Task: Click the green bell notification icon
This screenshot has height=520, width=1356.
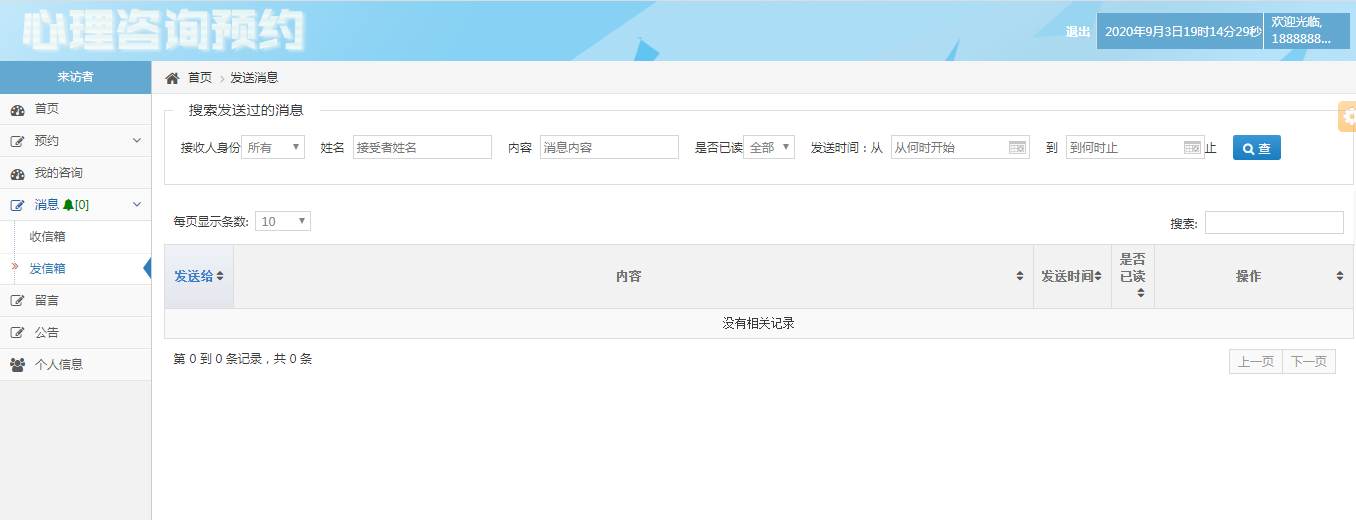Action: click(68, 205)
